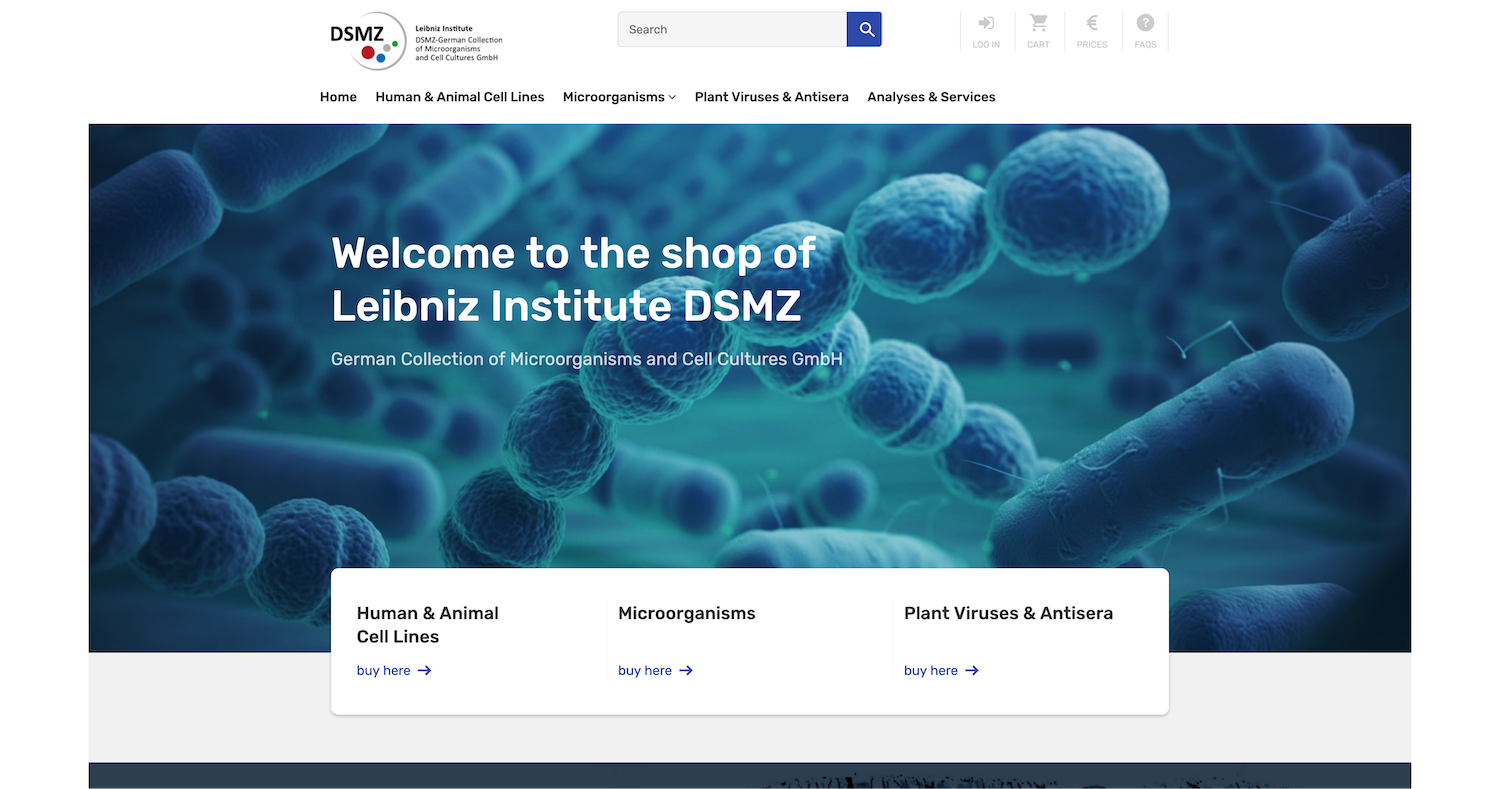The image size is (1500, 789).
Task: Open Human & Animal Cell Lines menu
Action: pyautogui.click(x=460, y=97)
